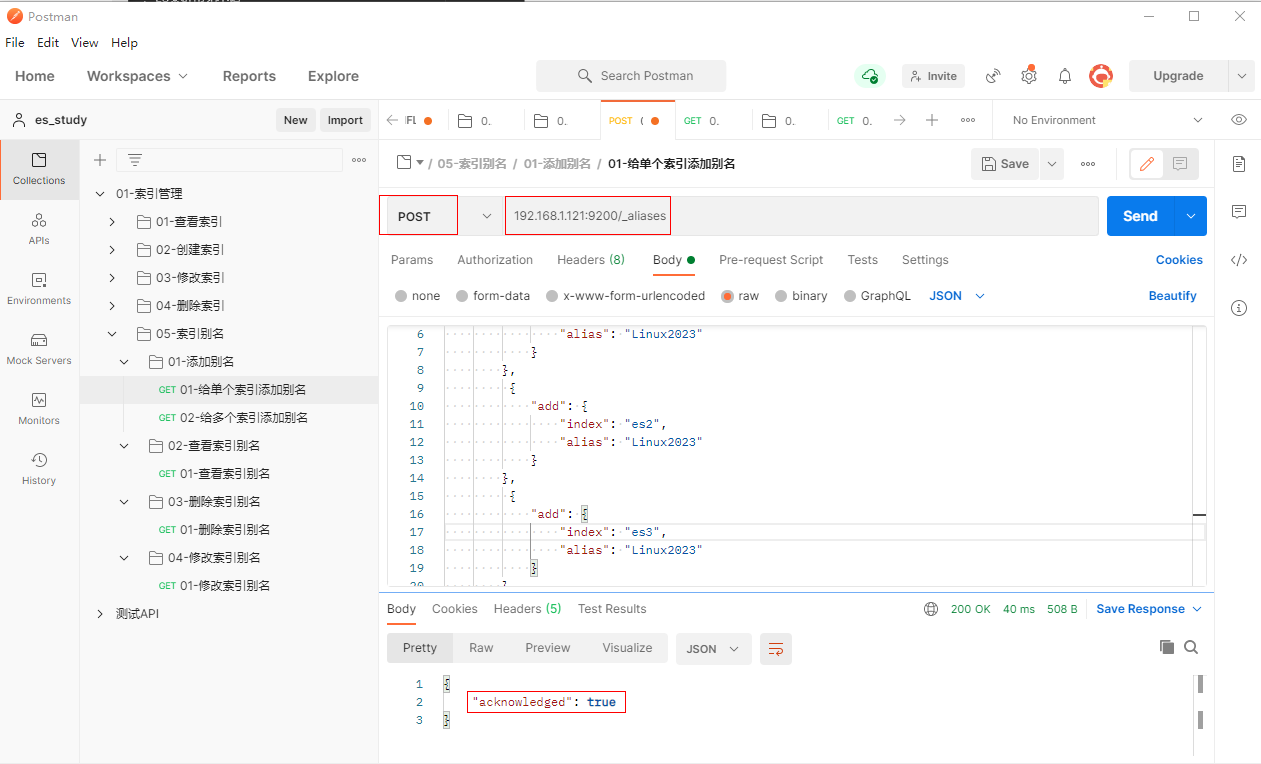Open the Mock Servers sidebar icon
The image size is (1261, 764).
39,341
